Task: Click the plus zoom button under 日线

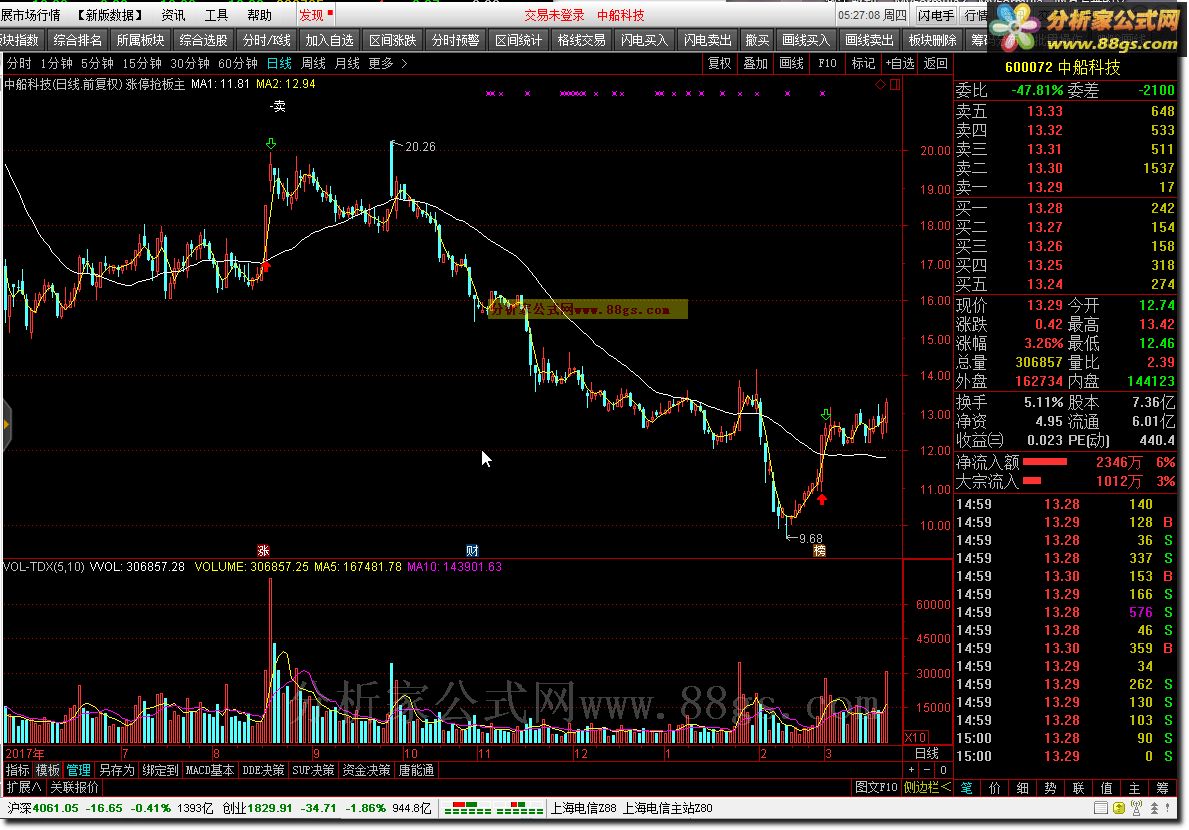Action: click(912, 770)
